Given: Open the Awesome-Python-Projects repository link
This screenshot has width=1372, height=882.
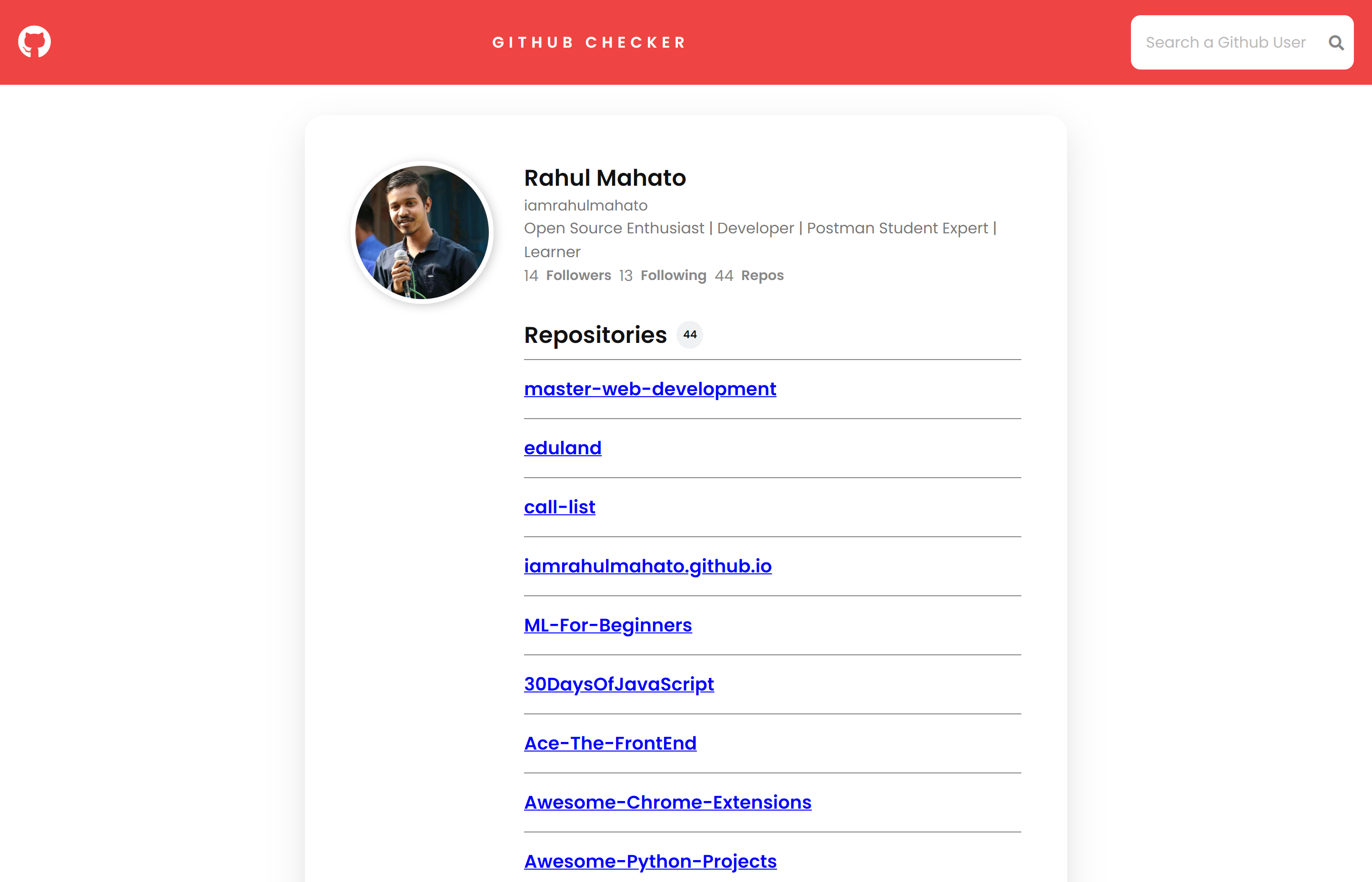Looking at the screenshot, I should pos(650,861).
